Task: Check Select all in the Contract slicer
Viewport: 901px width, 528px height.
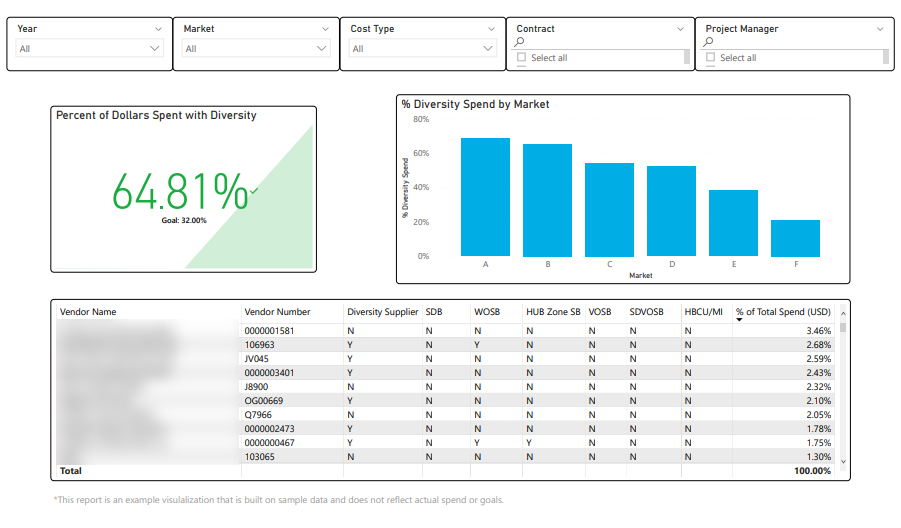Action: coord(522,58)
